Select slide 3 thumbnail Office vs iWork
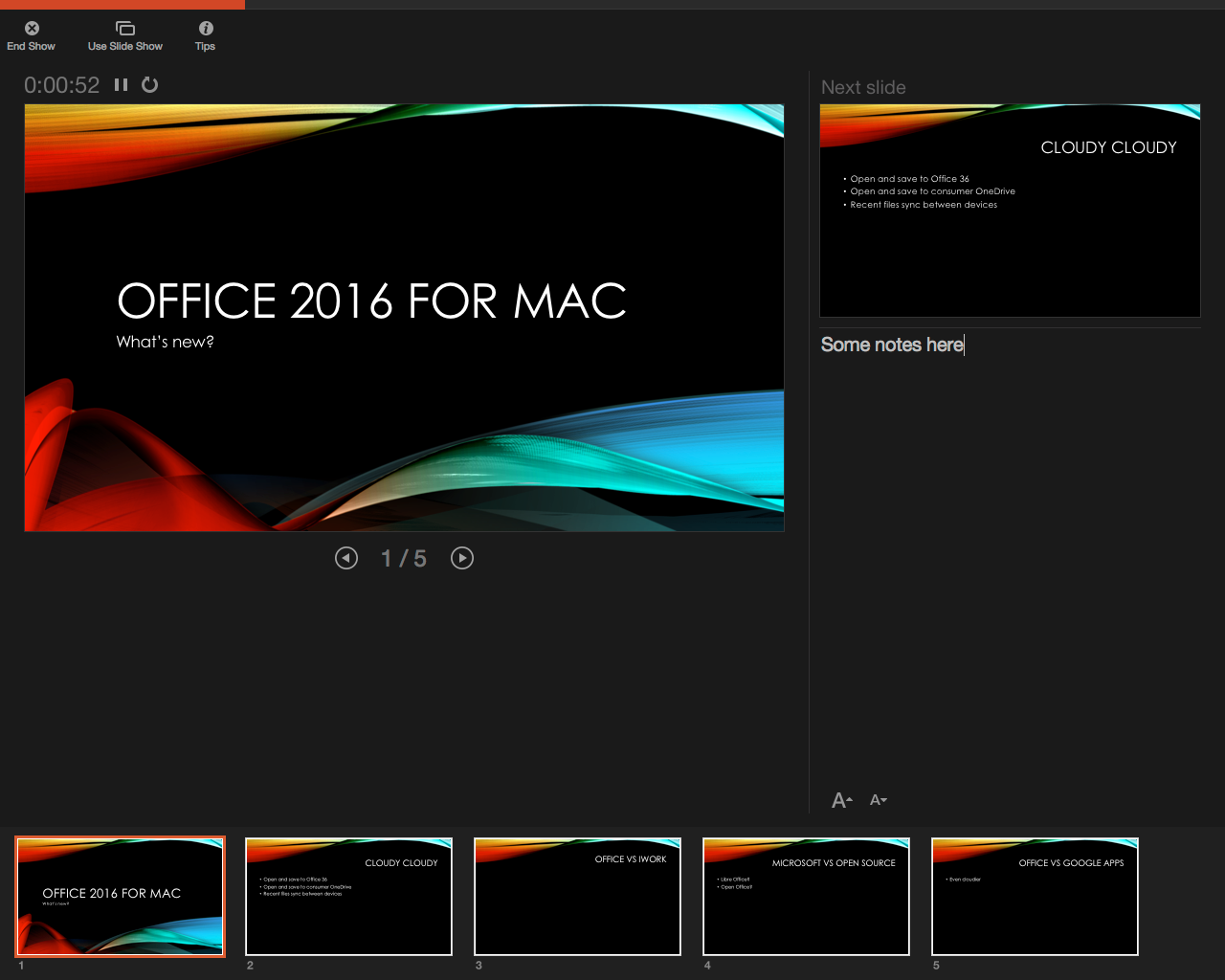 click(x=577, y=897)
